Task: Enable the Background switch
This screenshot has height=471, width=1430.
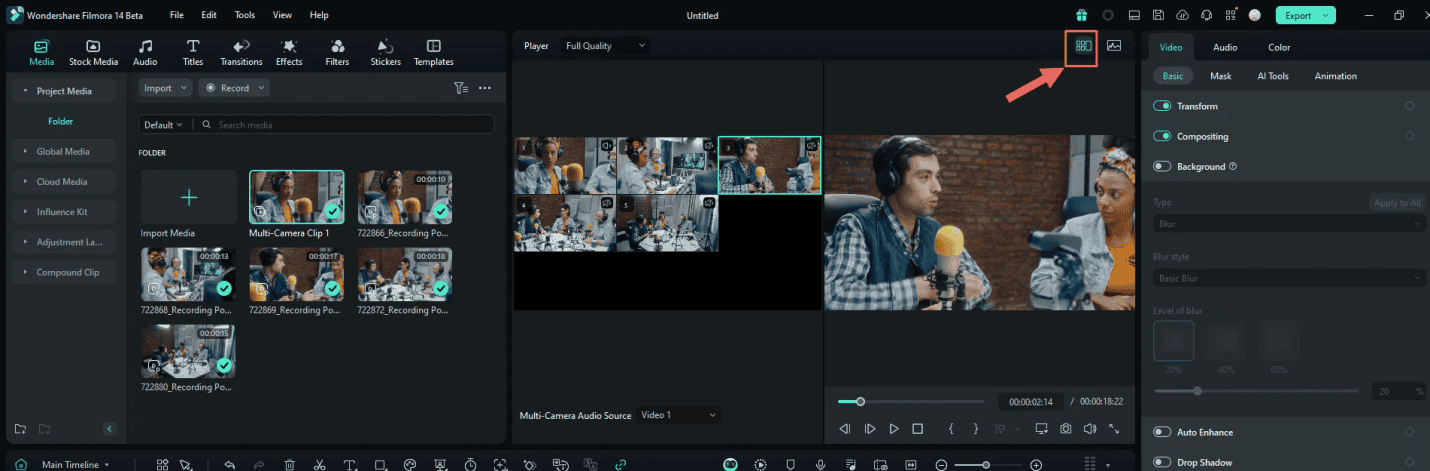Action: point(1162,167)
